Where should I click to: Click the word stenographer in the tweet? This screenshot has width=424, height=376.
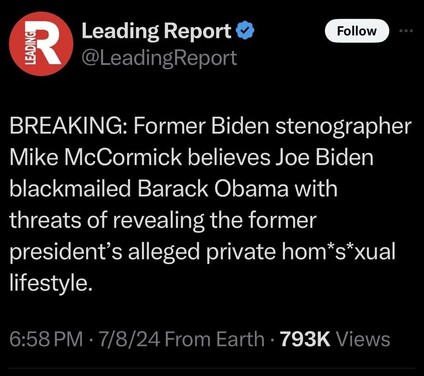click(343, 127)
